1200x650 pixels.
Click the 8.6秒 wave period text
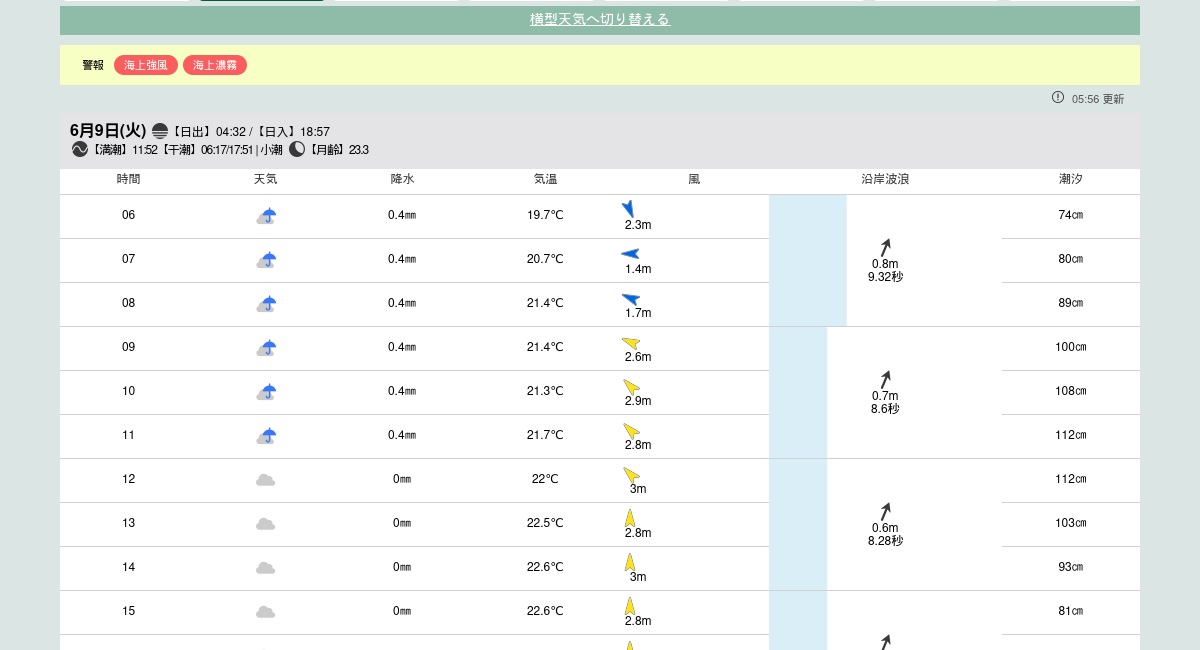[885, 409]
